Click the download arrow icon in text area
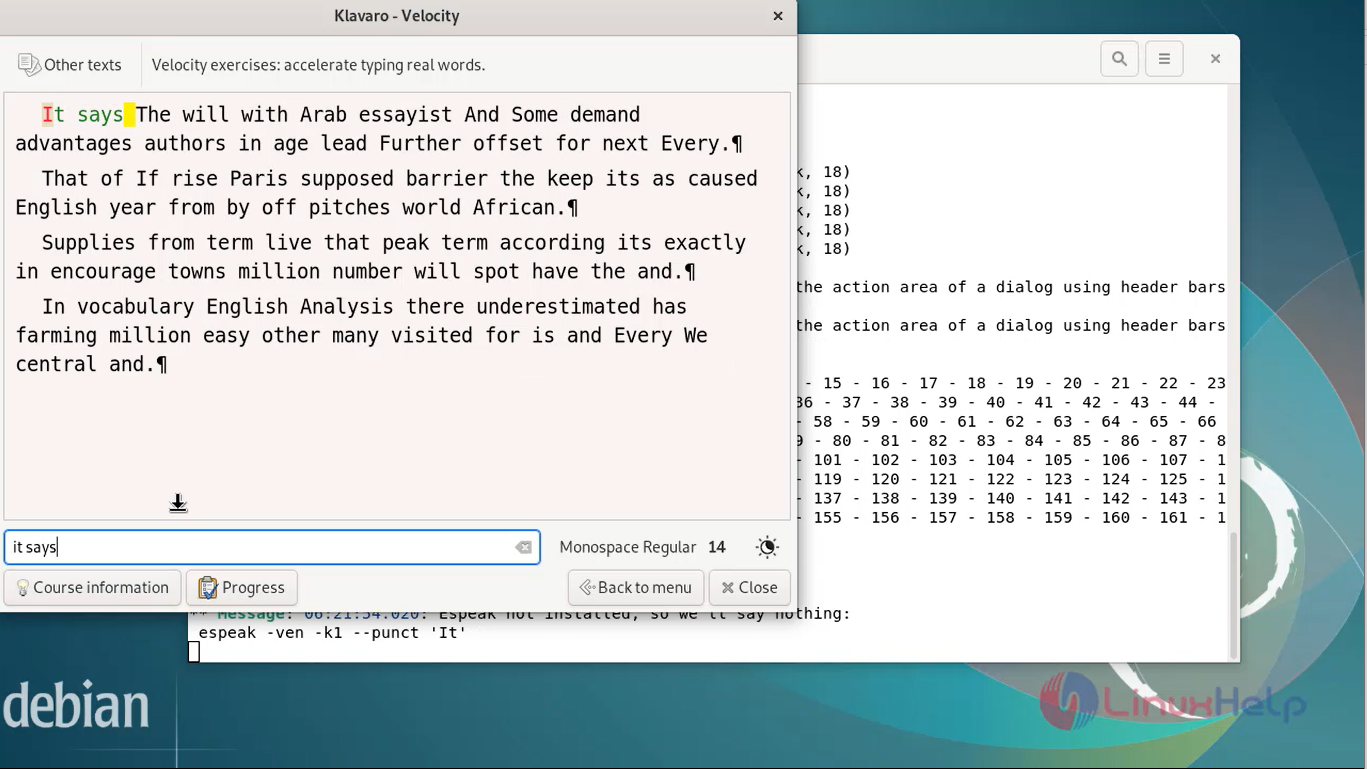 coord(178,503)
